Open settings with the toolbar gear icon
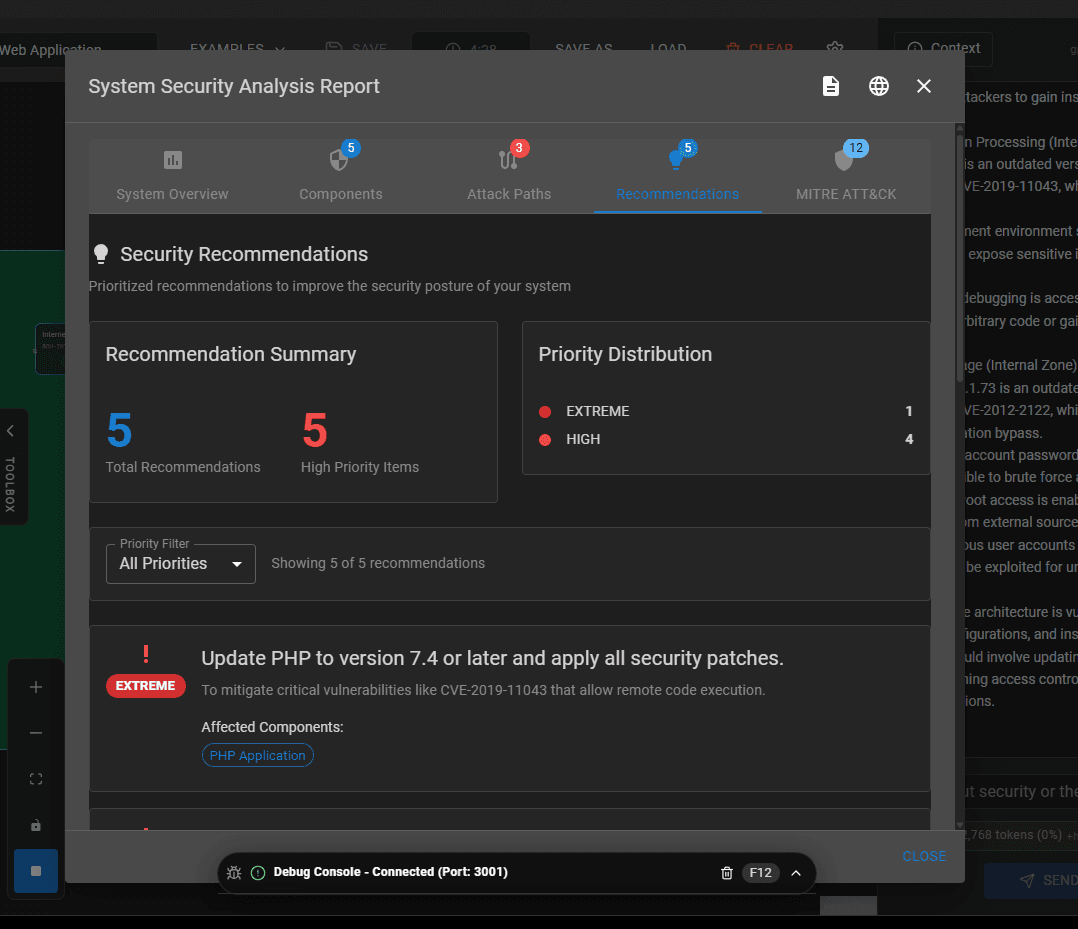Screen dimensions: 1078x929 click(835, 48)
